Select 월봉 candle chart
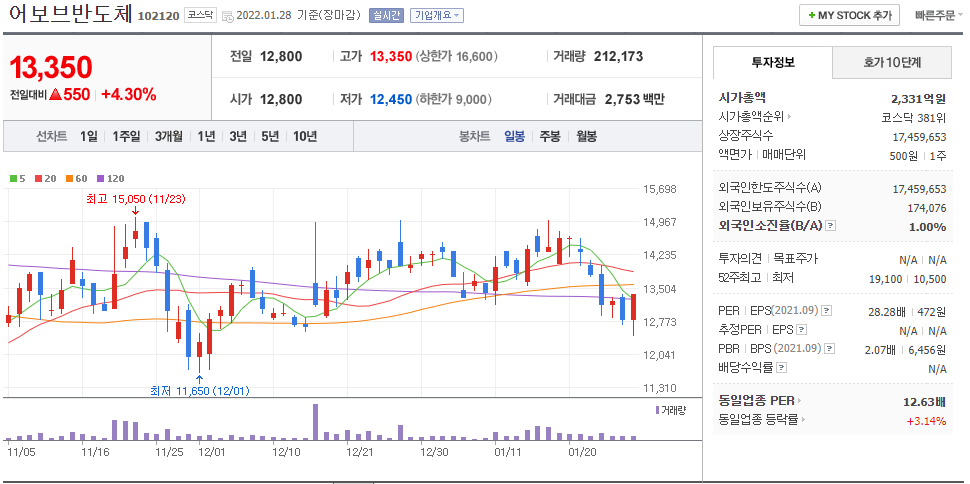 (586, 136)
